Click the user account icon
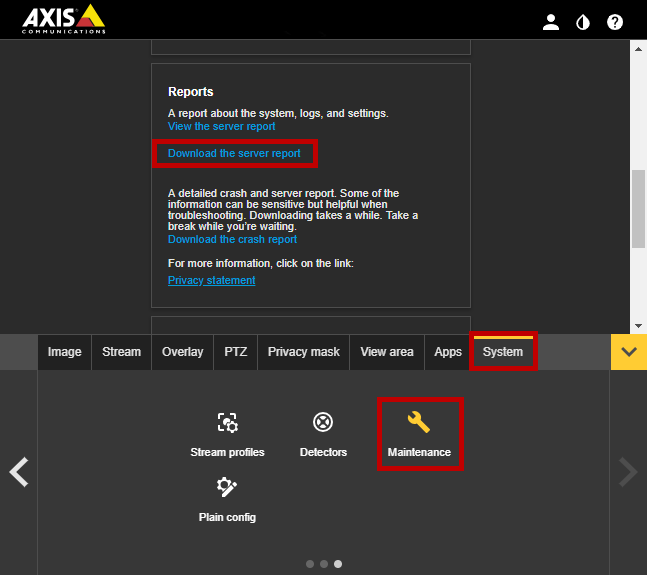The height and width of the screenshot is (575, 647). (551, 22)
